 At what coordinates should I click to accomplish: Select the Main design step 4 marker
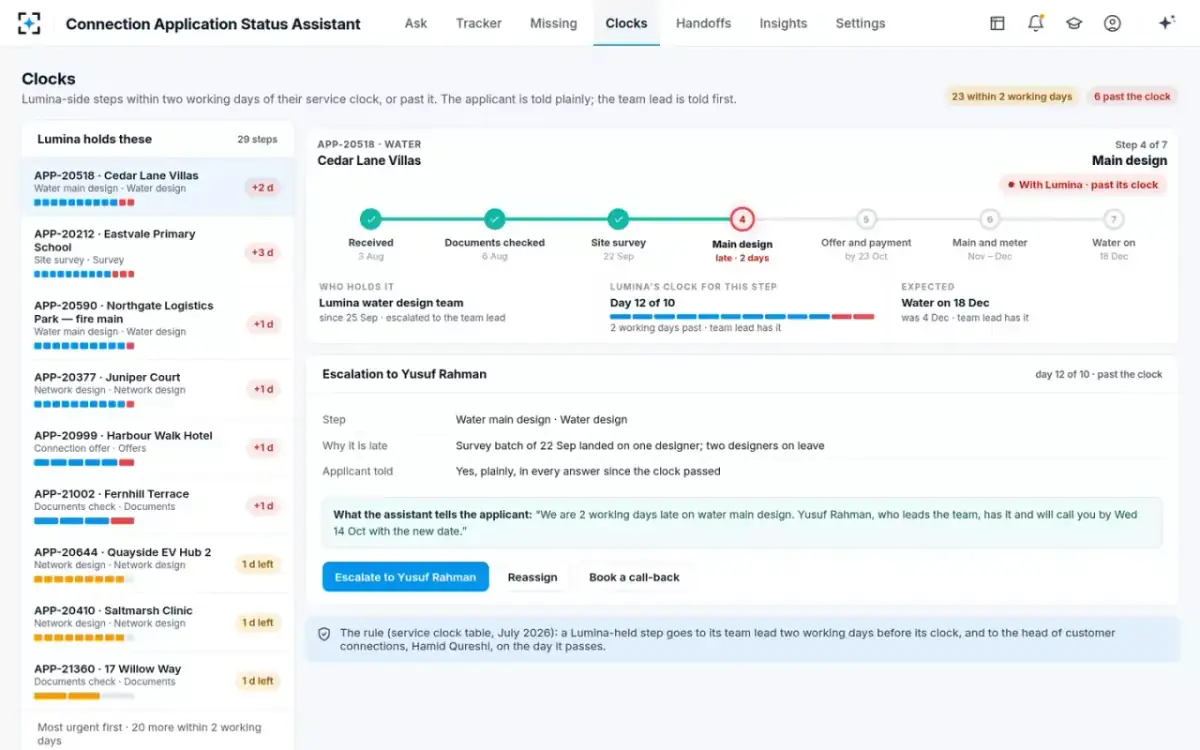coord(742,219)
